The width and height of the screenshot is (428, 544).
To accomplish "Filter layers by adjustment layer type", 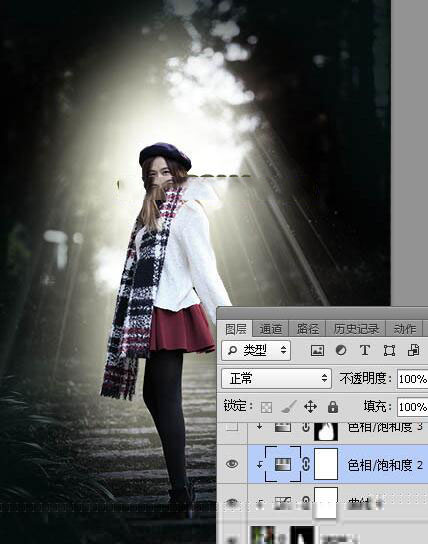I will click(x=341, y=350).
